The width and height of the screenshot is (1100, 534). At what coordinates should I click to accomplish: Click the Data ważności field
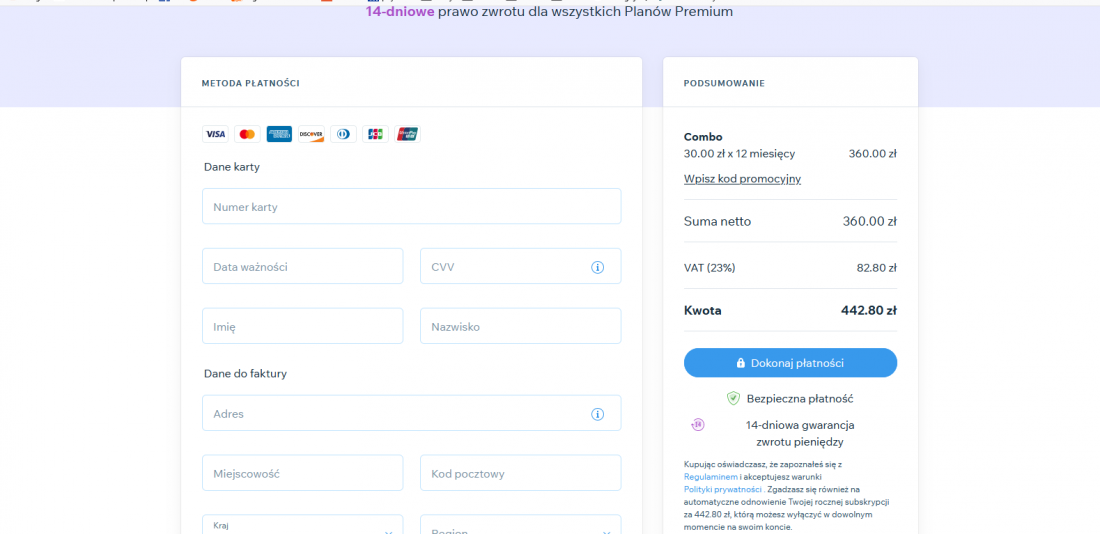tap(302, 267)
